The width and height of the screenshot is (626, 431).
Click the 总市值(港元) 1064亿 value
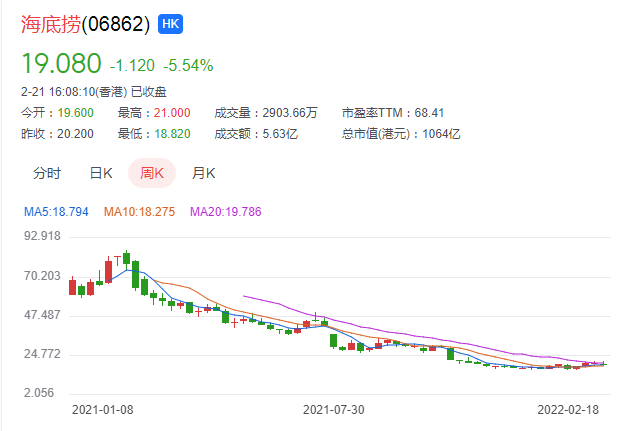(442, 134)
